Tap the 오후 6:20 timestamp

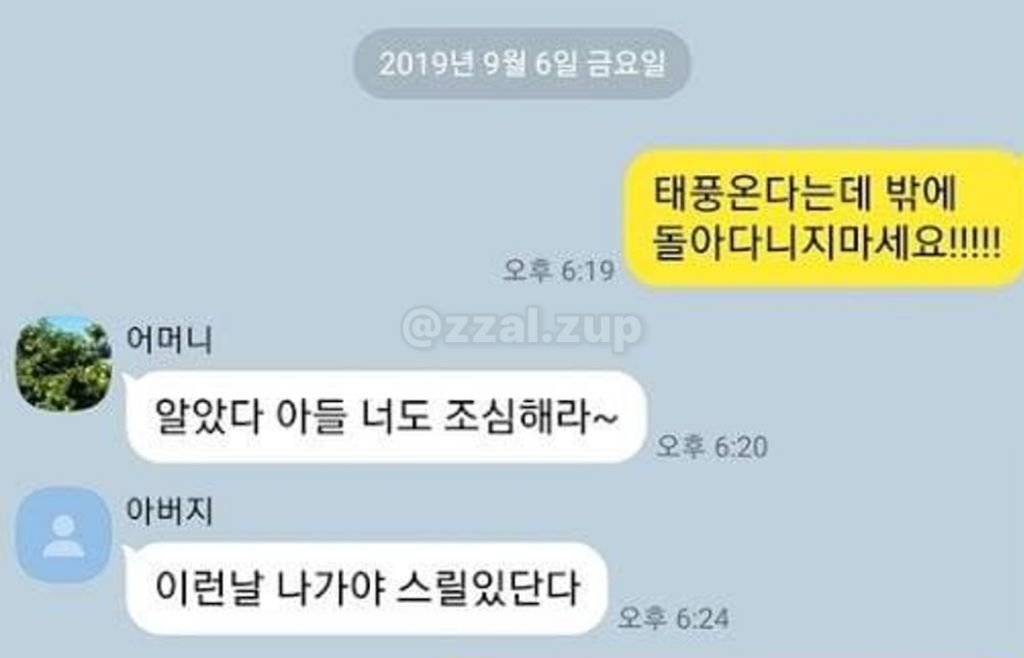[x=711, y=446]
